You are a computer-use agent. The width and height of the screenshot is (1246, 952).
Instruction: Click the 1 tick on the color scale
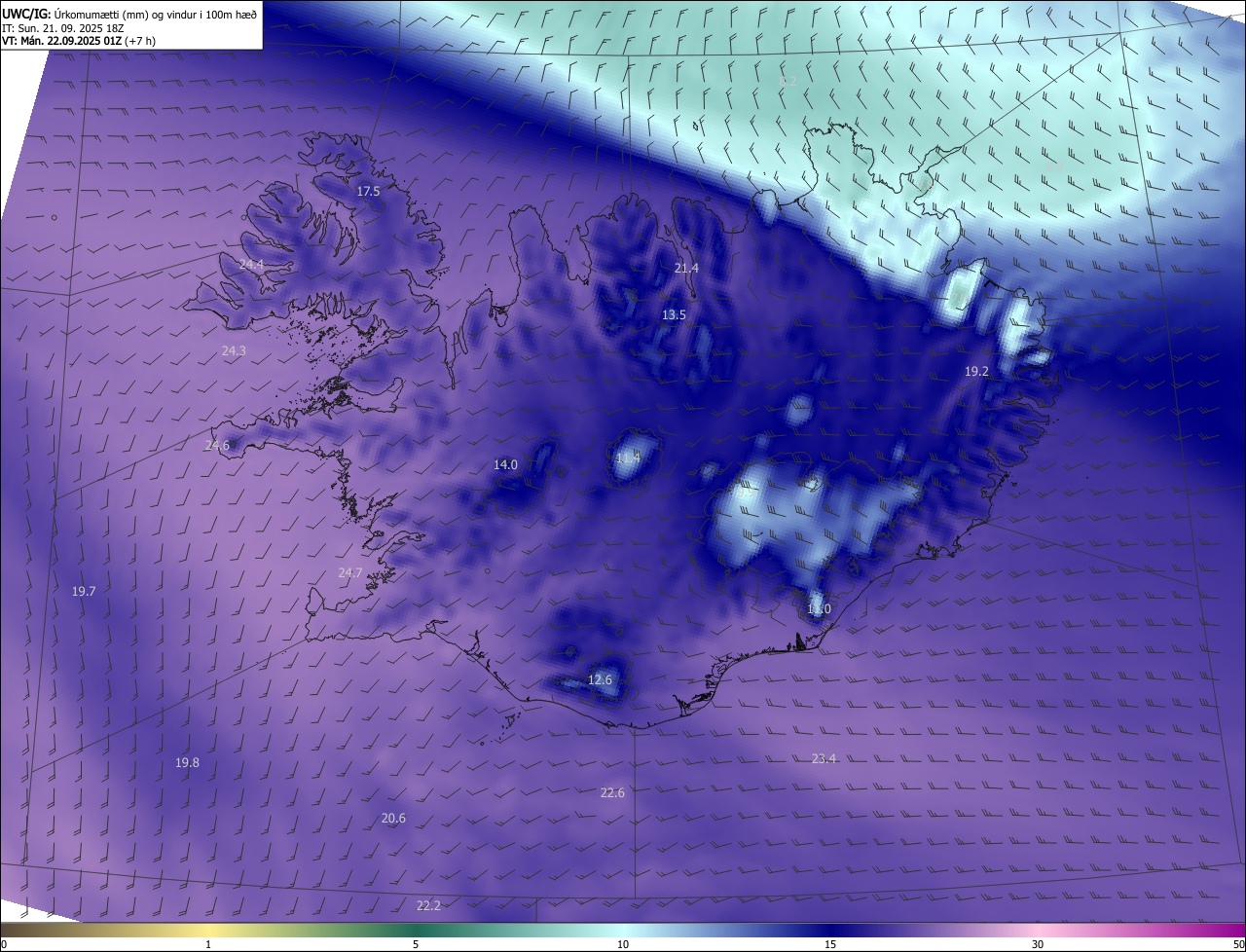point(208,944)
